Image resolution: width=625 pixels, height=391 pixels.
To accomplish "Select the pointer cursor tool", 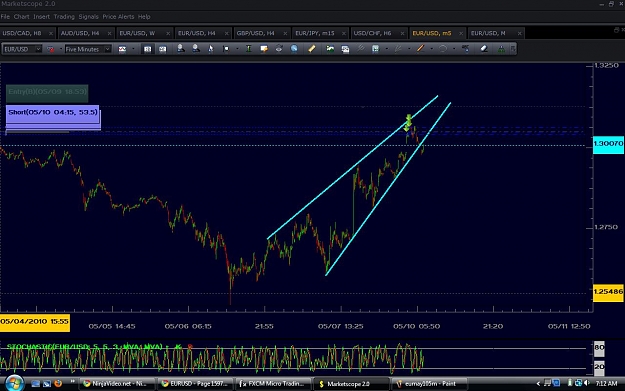I will (x=210, y=49).
